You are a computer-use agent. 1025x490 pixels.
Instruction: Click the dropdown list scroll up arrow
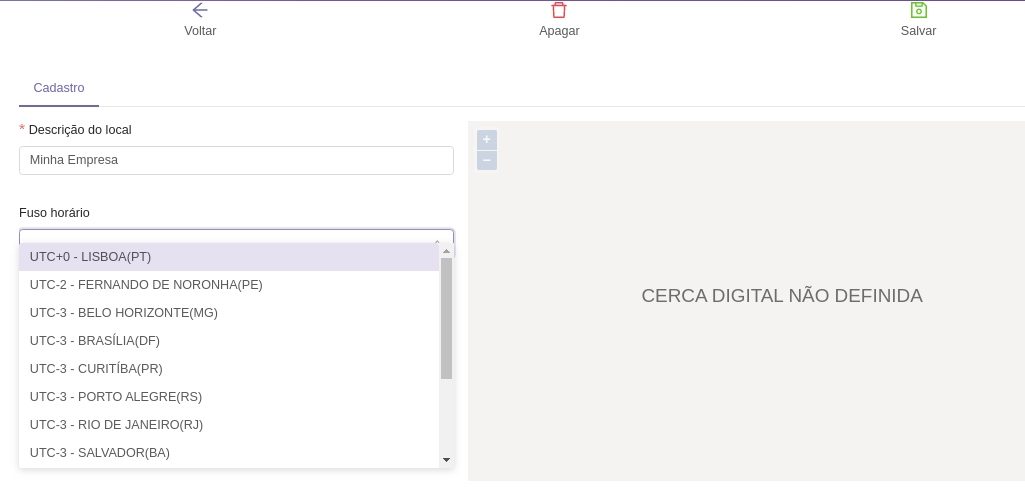tap(446, 251)
